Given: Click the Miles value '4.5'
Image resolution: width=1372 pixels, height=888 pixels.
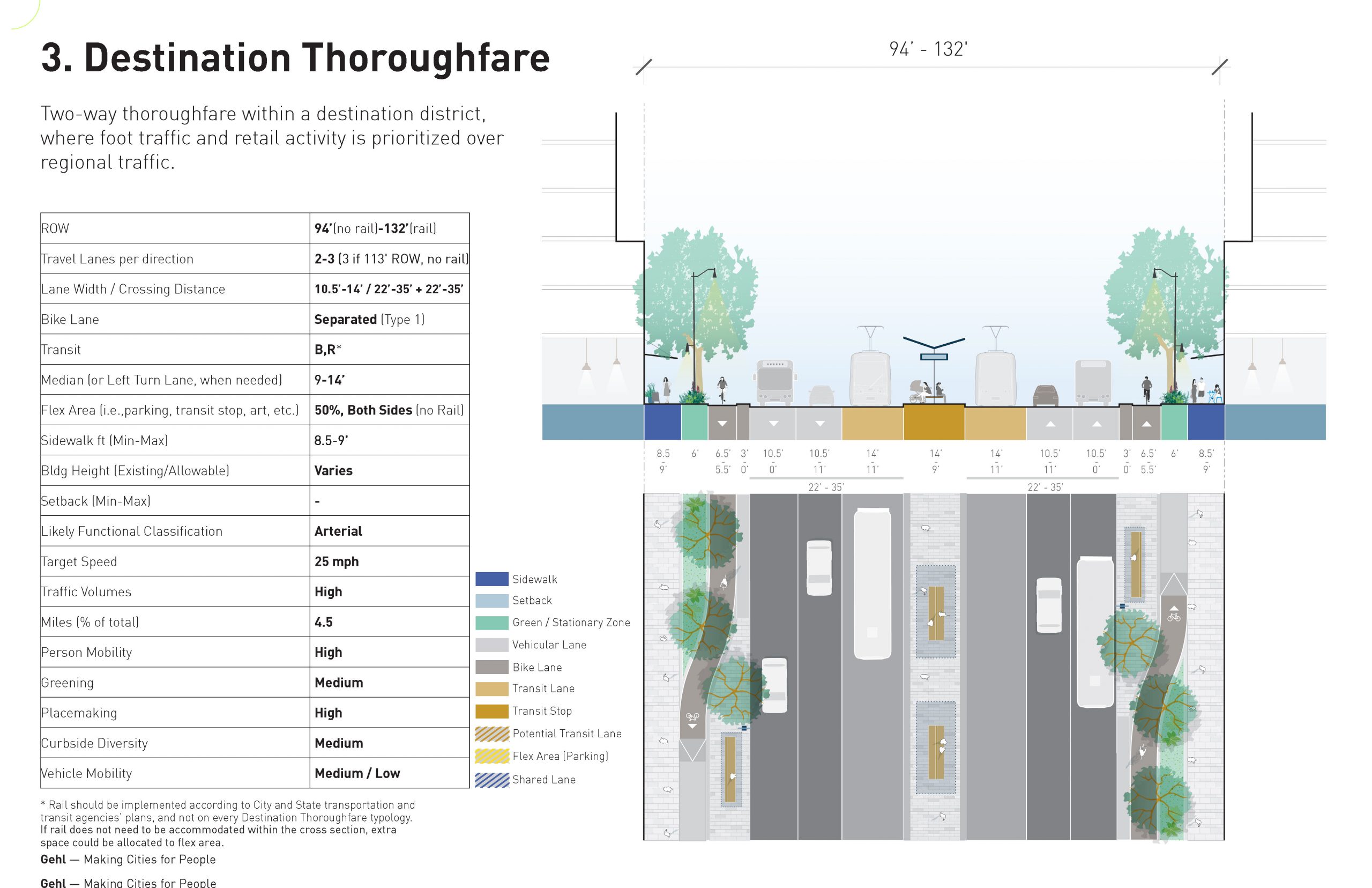Looking at the screenshot, I should [323, 622].
